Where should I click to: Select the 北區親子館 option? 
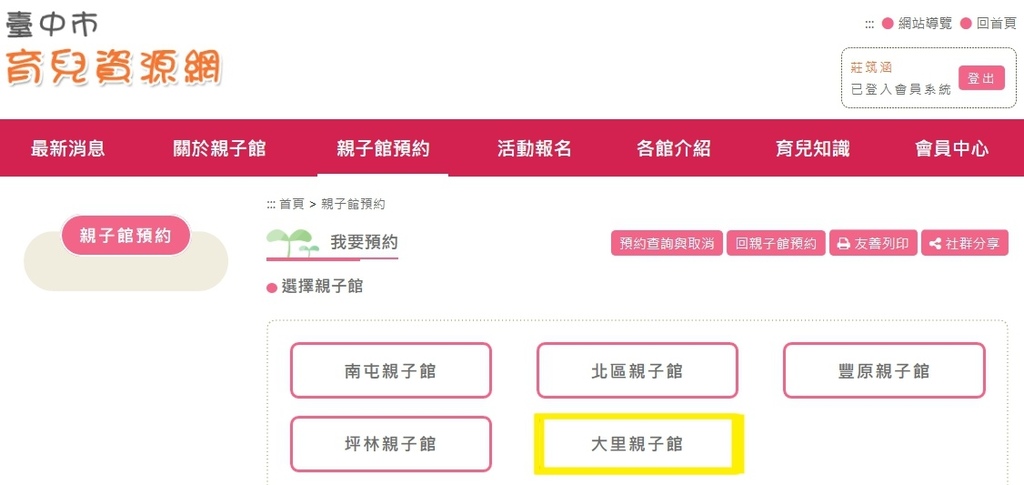coord(637,371)
